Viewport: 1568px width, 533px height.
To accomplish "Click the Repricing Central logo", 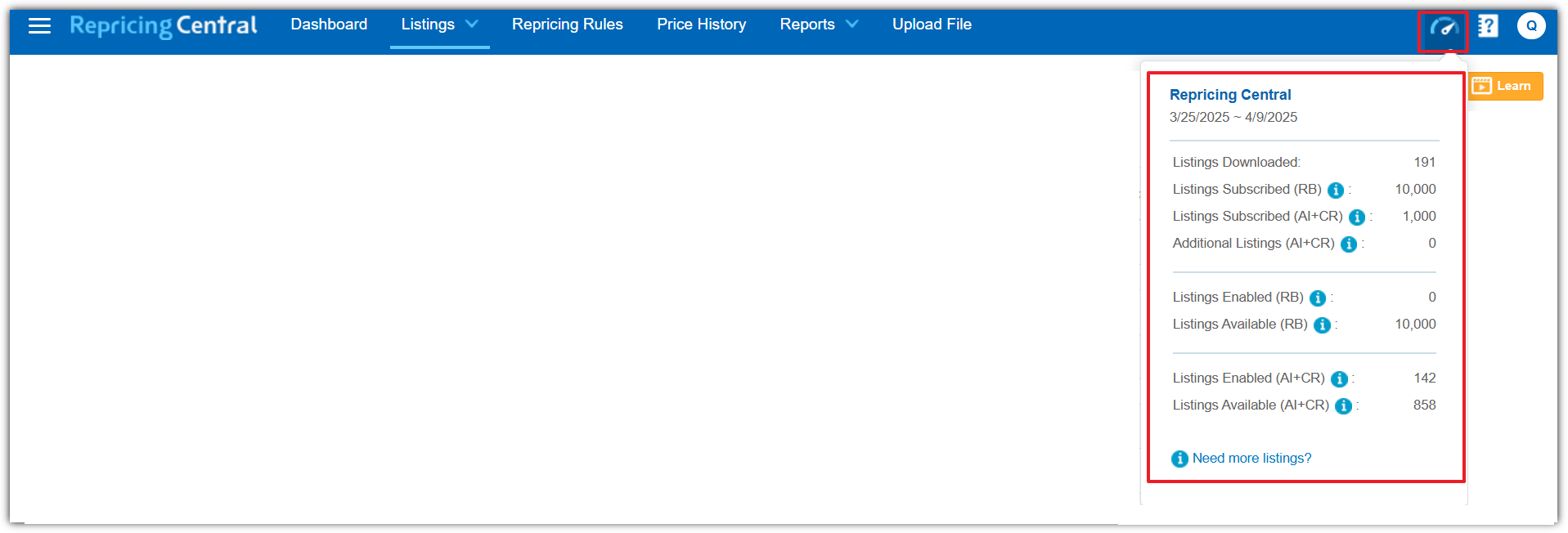I will click(x=164, y=26).
